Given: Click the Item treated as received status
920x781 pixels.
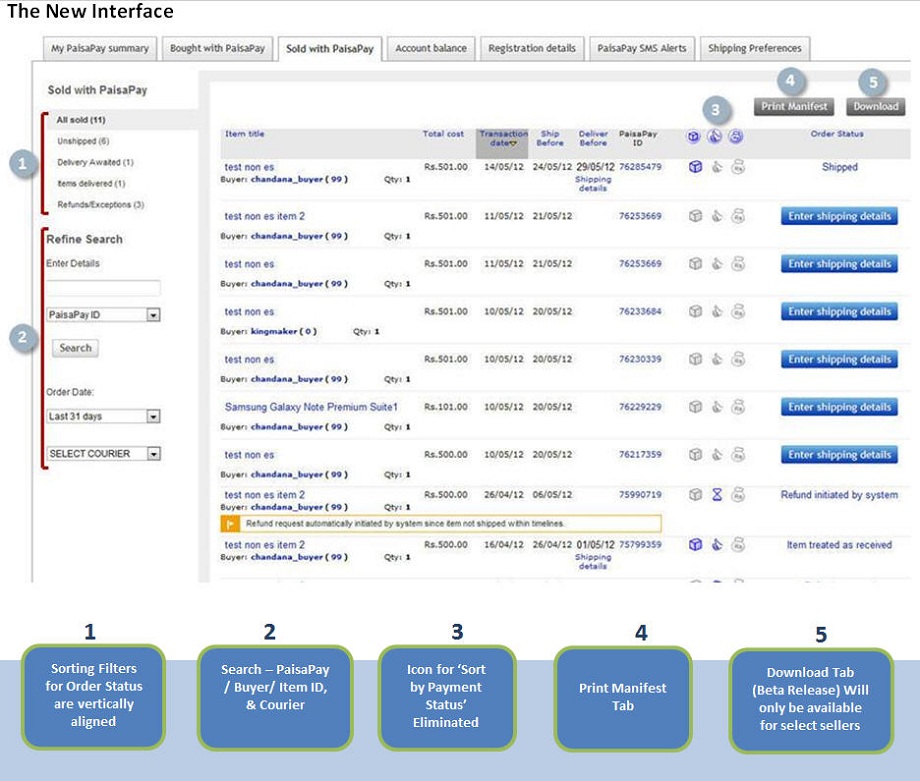Looking at the screenshot, I should pos(839,545).
